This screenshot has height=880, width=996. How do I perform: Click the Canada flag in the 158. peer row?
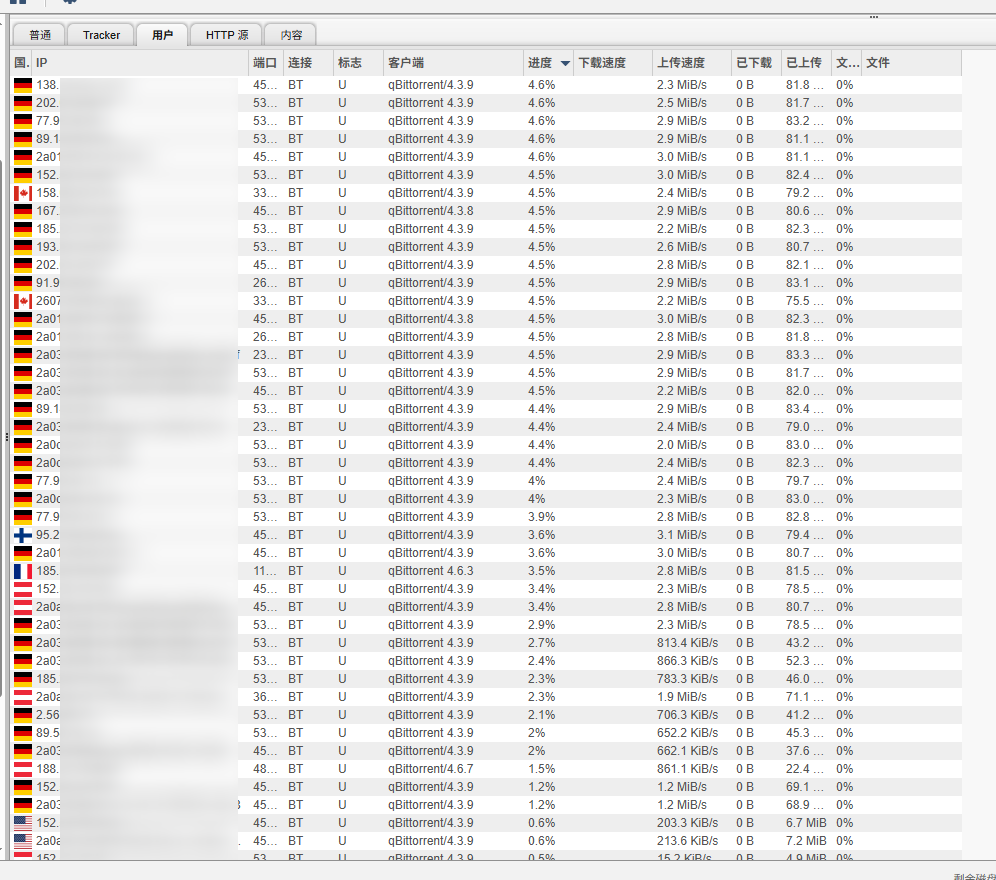coord(22,193)
